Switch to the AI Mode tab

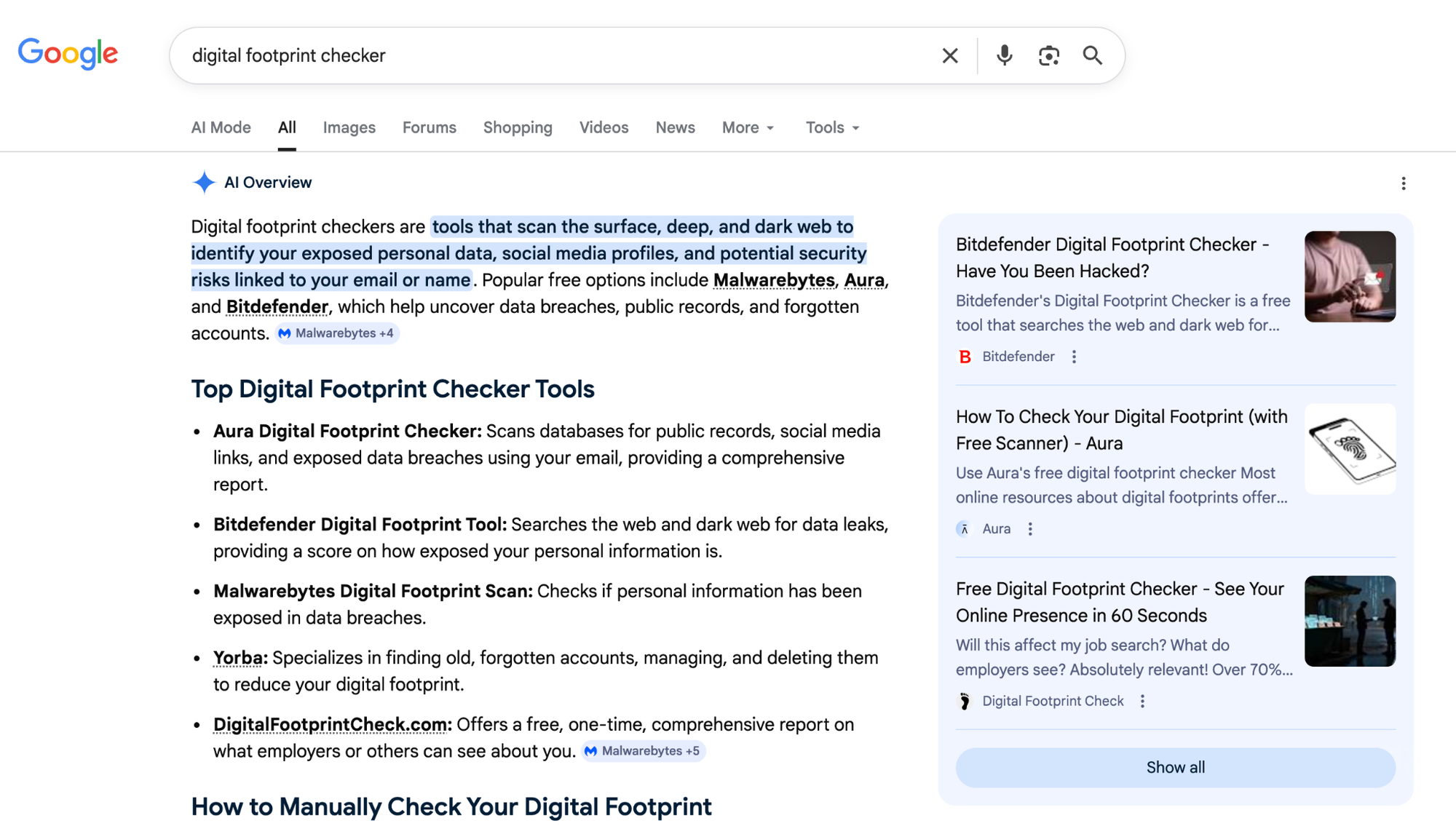click(x=221, y=127)
